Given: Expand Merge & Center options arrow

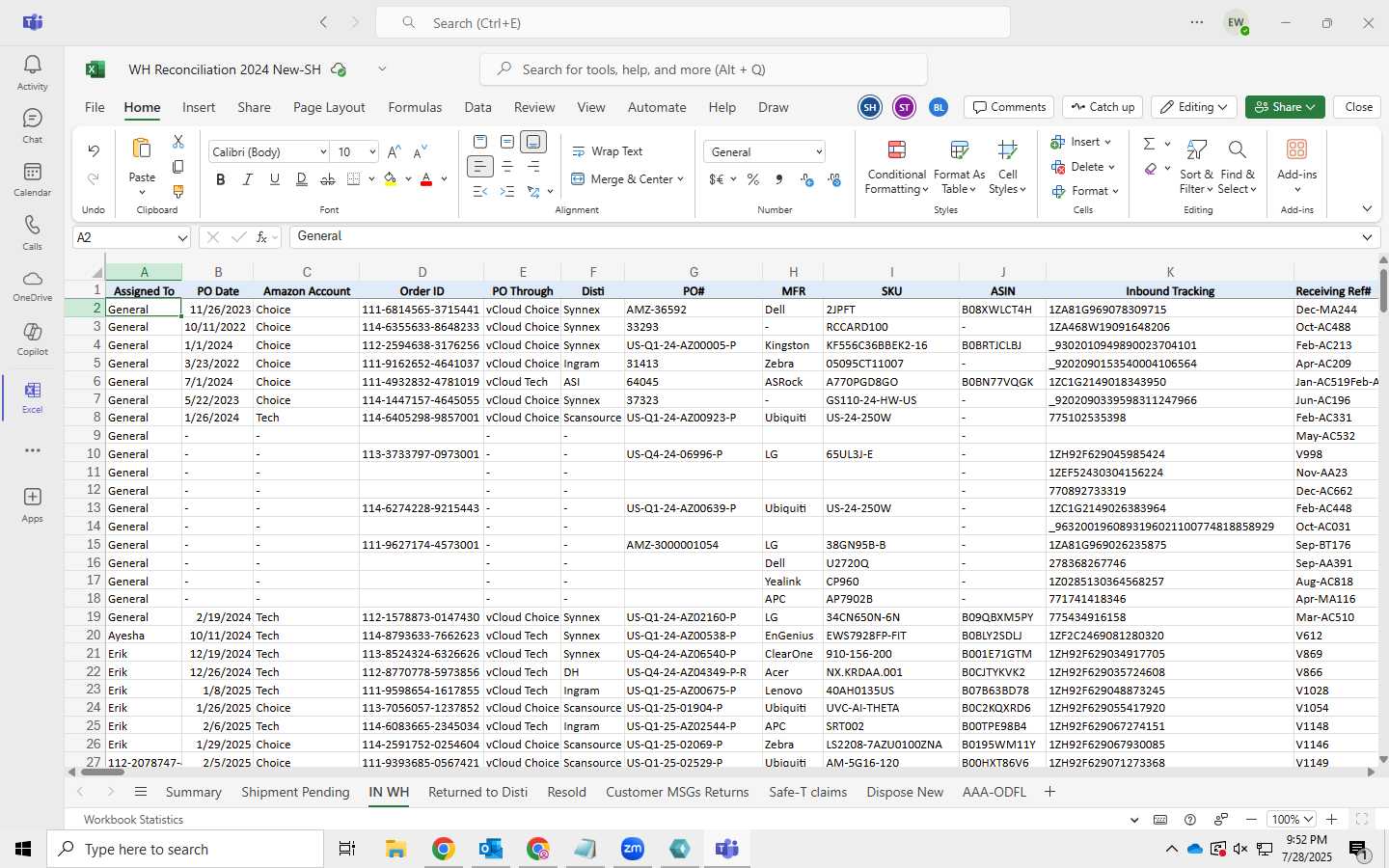Looking at the screenshot, I should click(680, 179).
